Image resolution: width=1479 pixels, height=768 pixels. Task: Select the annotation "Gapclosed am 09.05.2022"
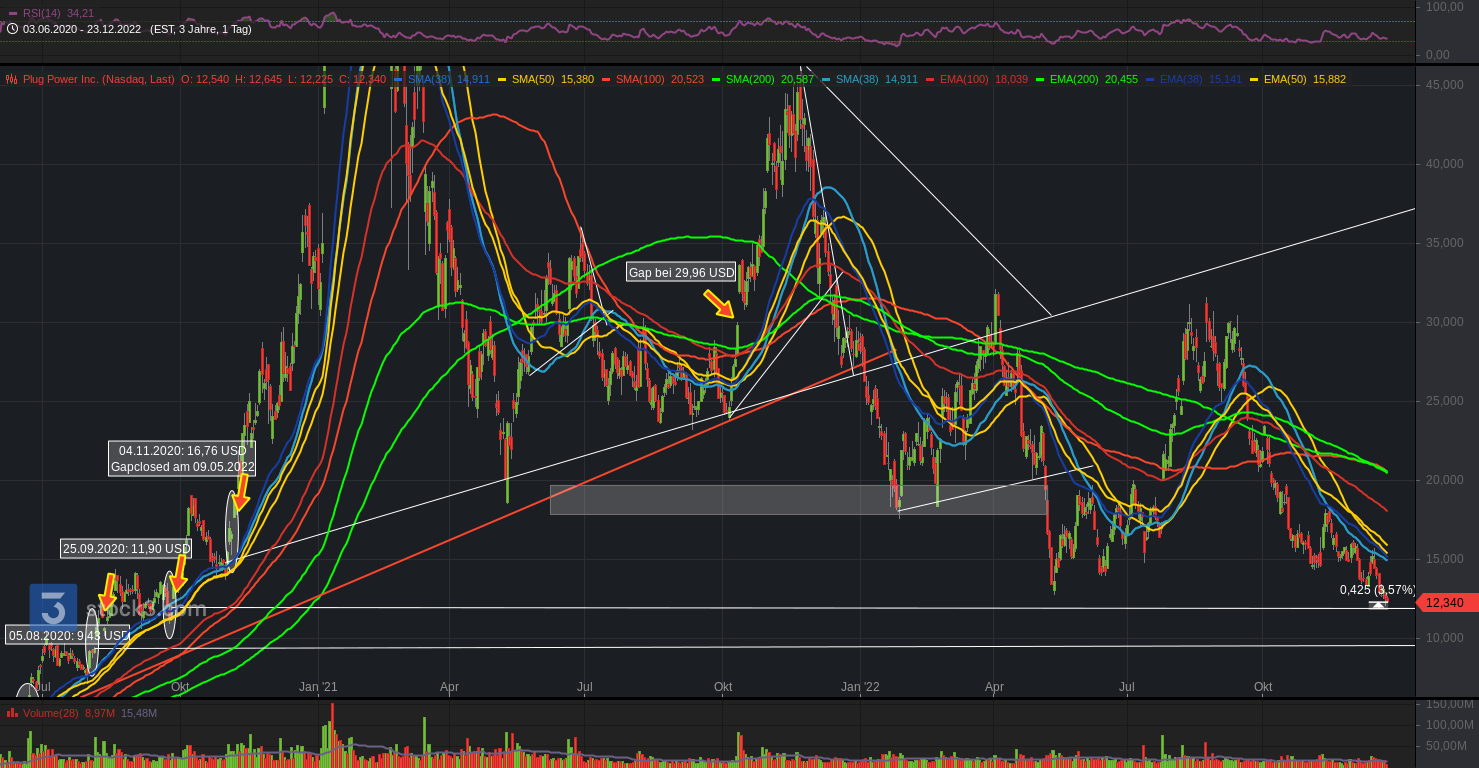click(182, 467)
